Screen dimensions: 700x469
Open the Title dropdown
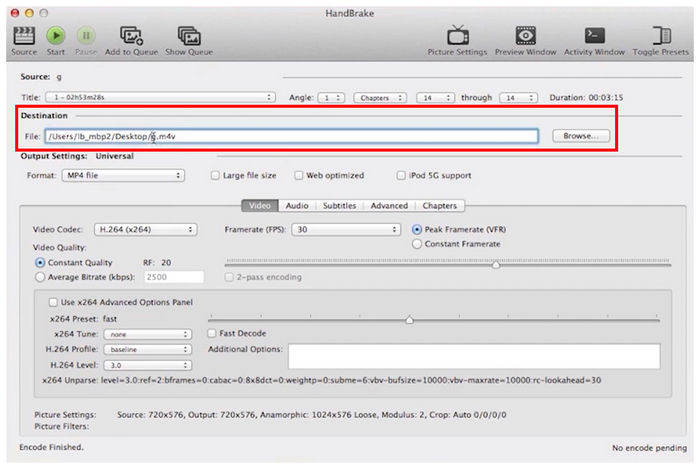160,97
